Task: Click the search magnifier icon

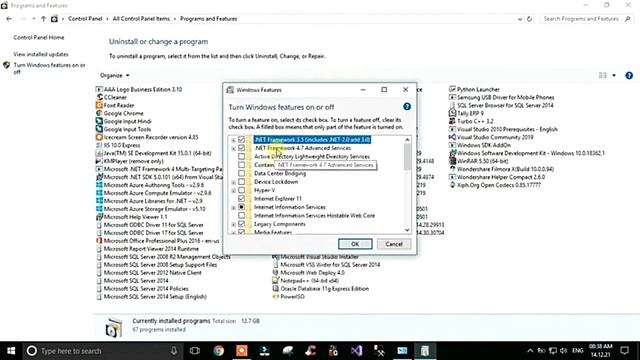Action: click(628, 19)
